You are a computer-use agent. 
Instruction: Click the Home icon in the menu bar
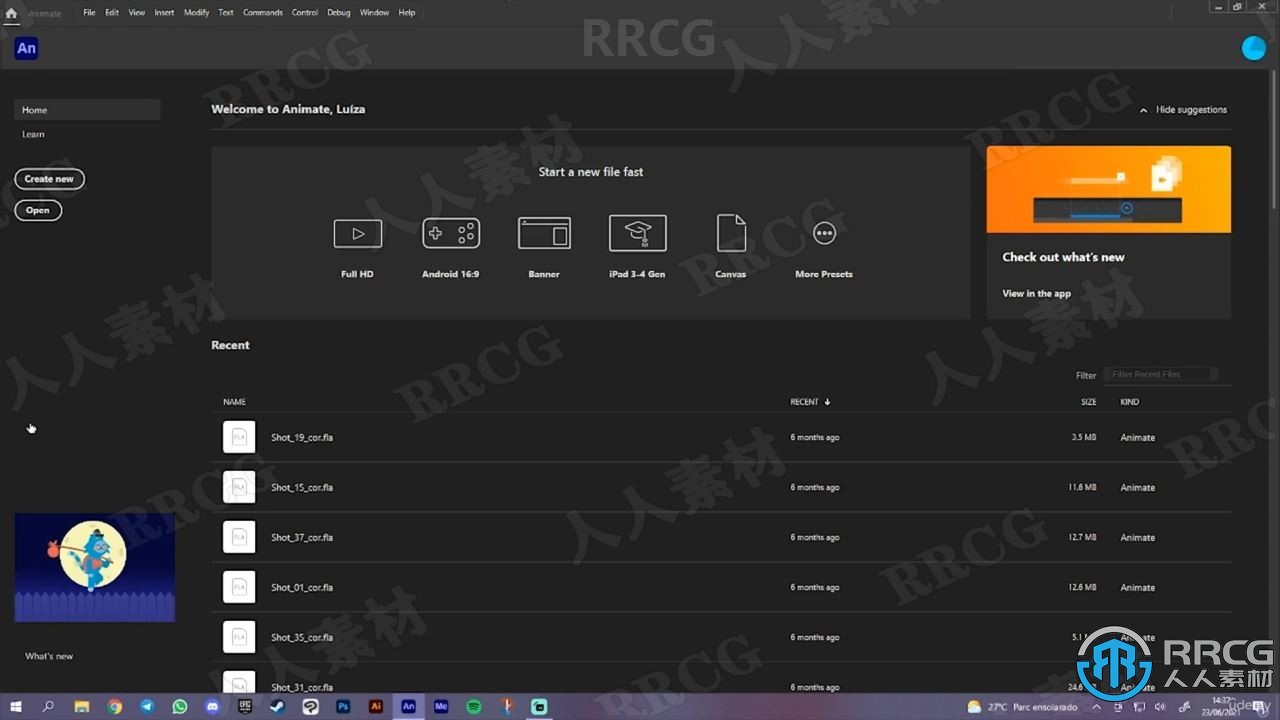(11, 13)
